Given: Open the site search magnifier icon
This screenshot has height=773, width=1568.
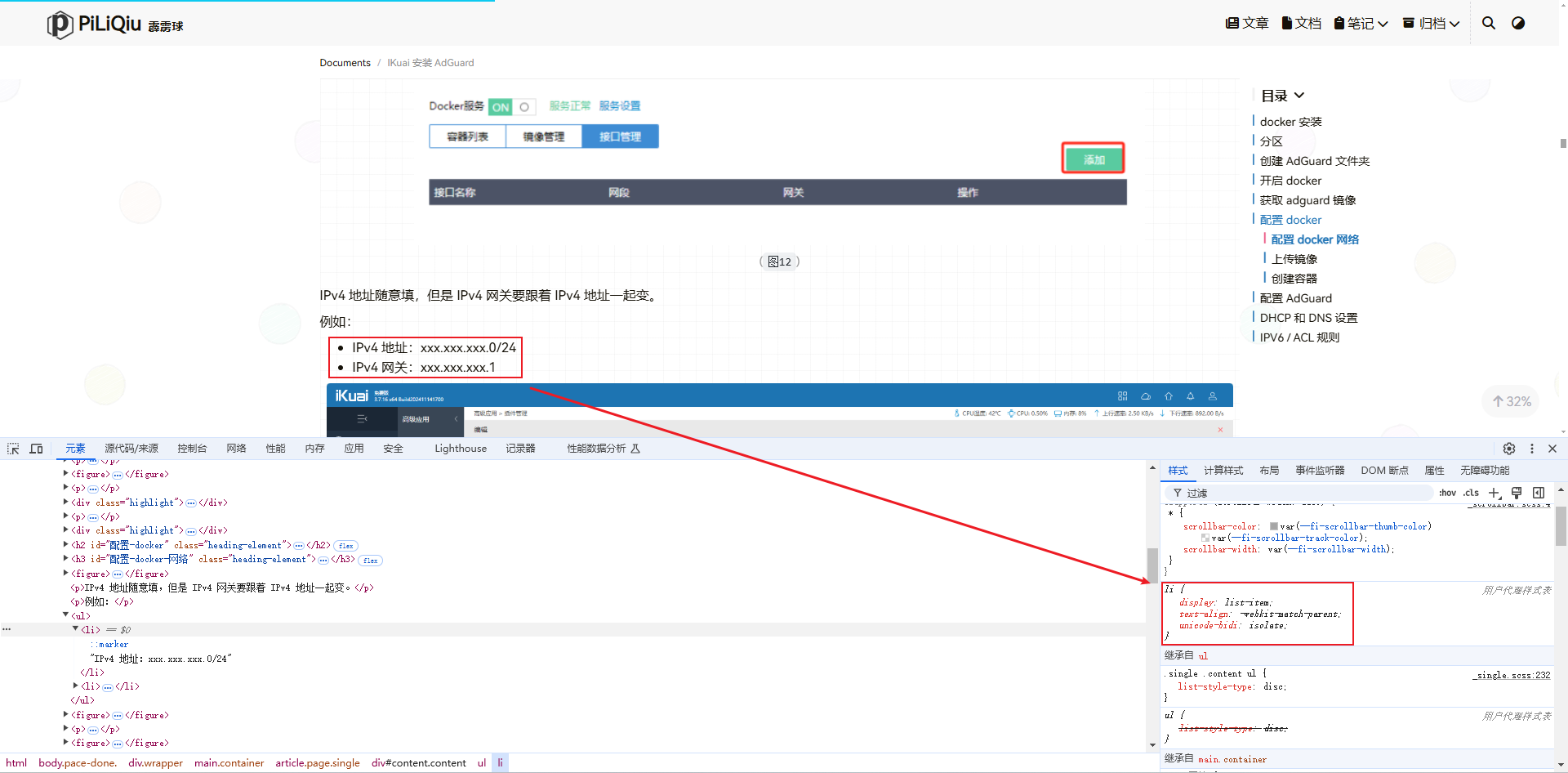Looking at the screenshot, I should 1489,23.
